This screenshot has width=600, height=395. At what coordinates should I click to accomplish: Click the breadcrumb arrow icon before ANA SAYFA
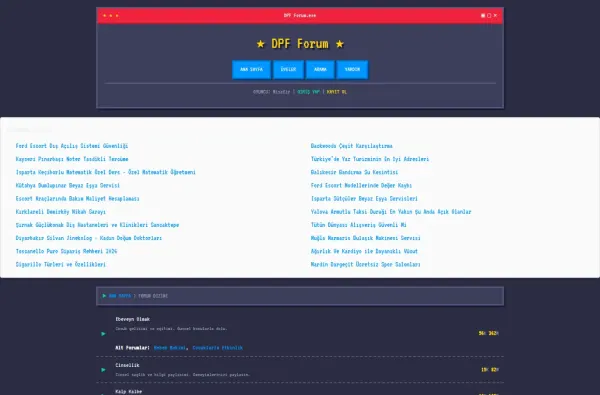(x=104, y=296)
